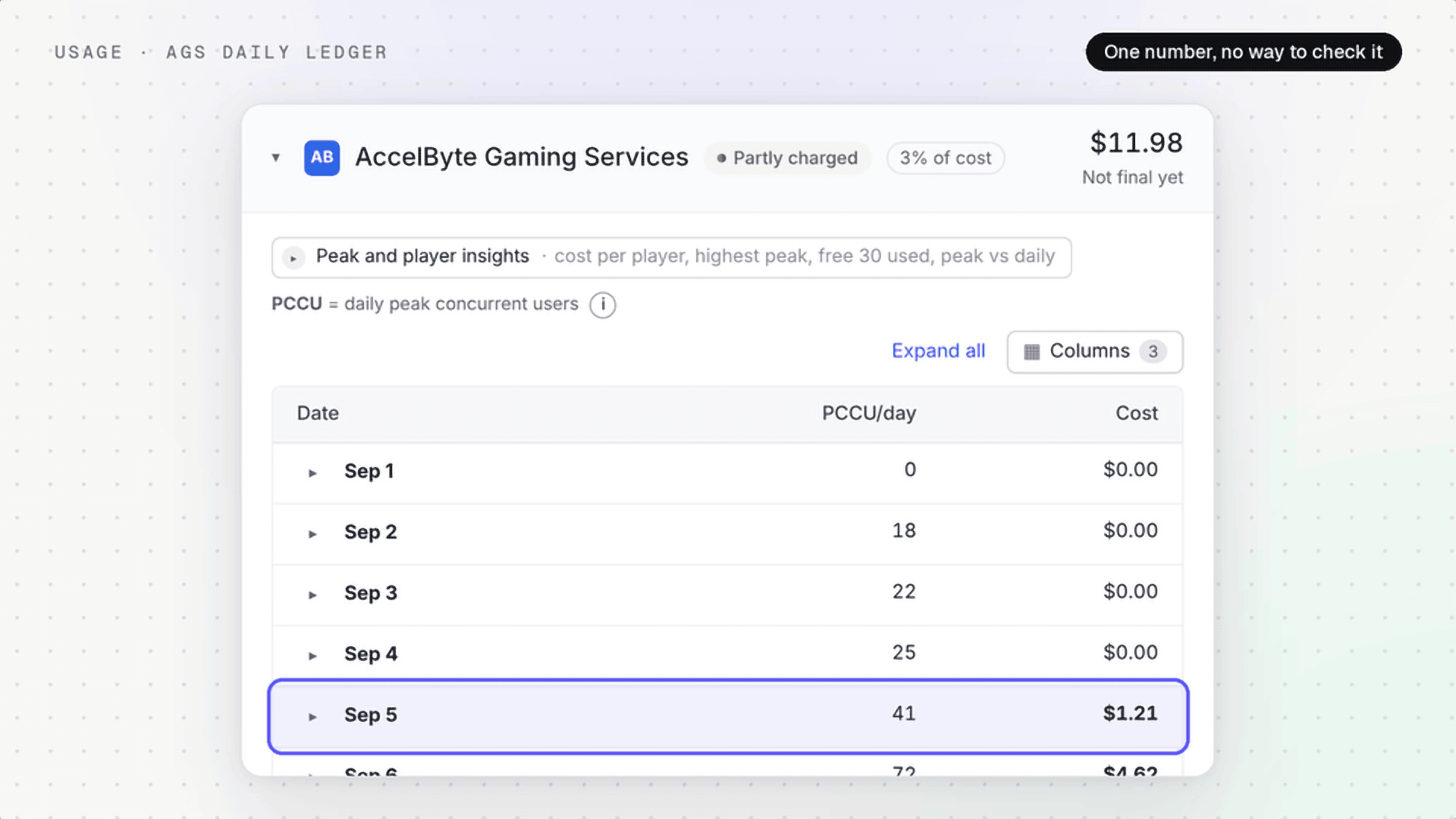
Task: Click the Expand all link
Action: click(x=938, y=351)
